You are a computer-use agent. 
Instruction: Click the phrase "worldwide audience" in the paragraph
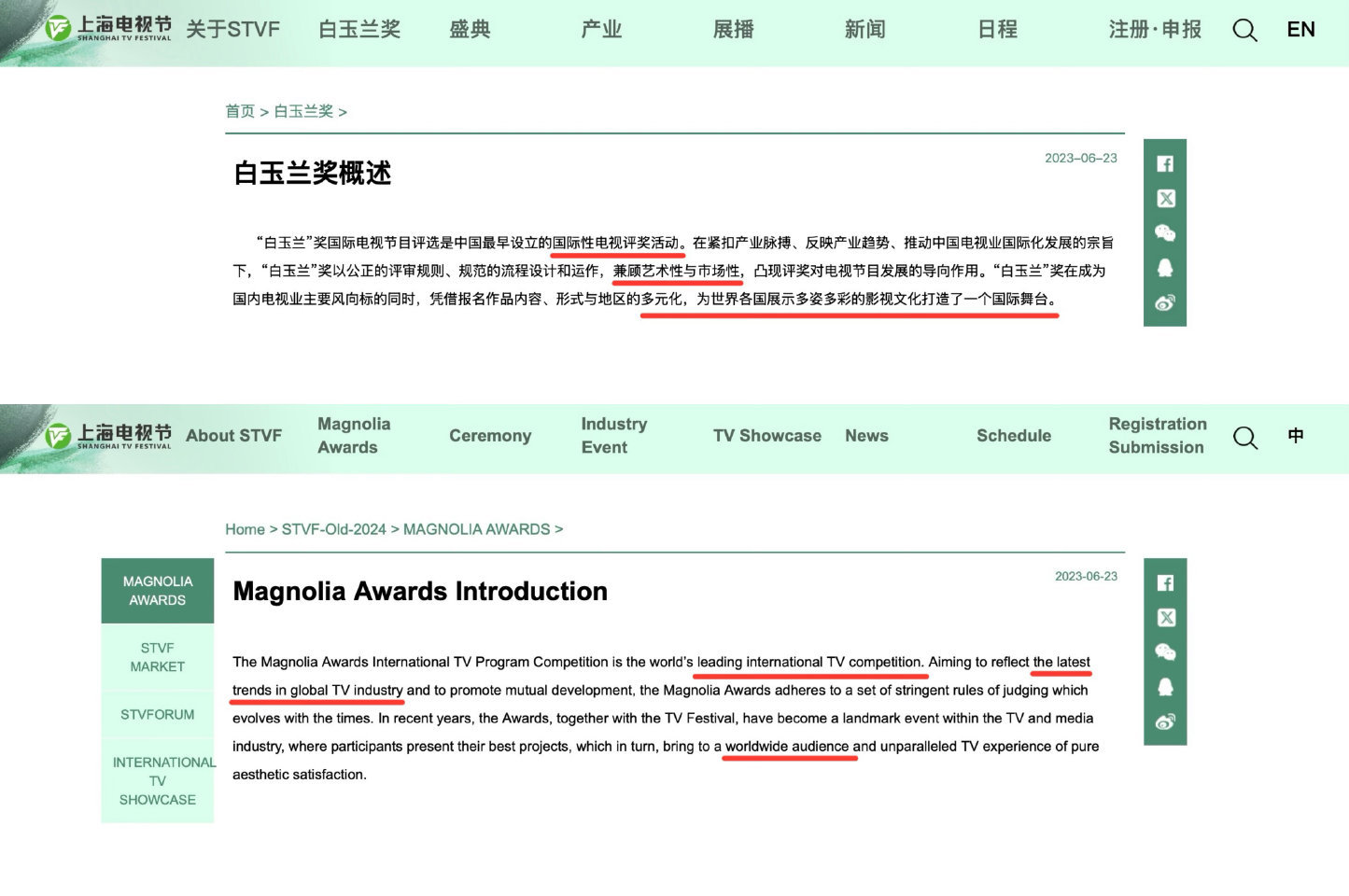(787, 747)
